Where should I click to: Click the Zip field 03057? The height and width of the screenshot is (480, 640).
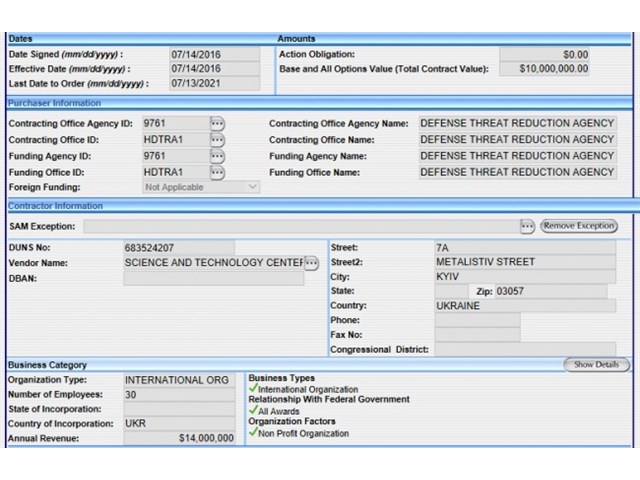click(x=551, y=291)
